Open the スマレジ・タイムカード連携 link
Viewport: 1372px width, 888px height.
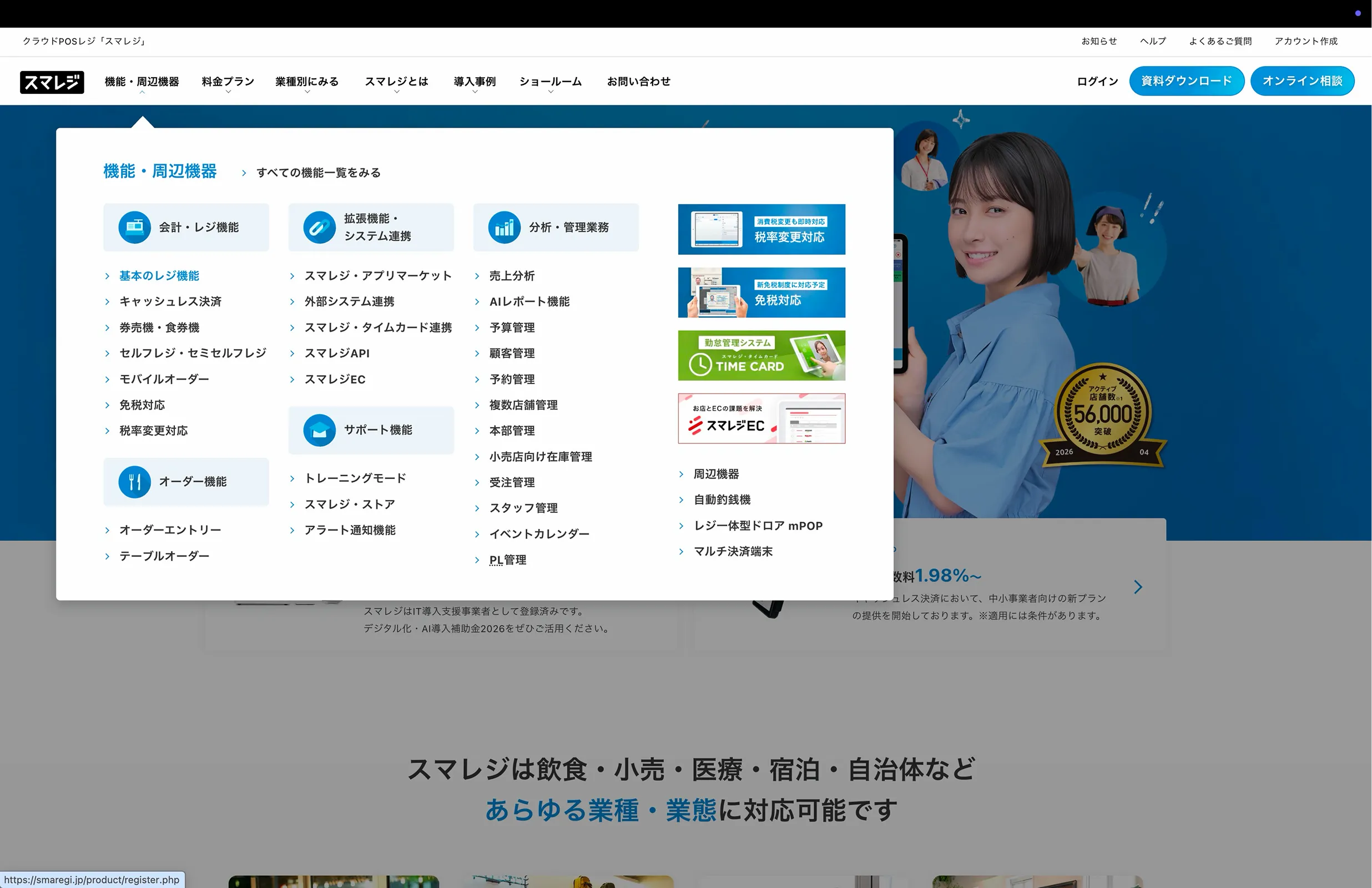[378, 327]
